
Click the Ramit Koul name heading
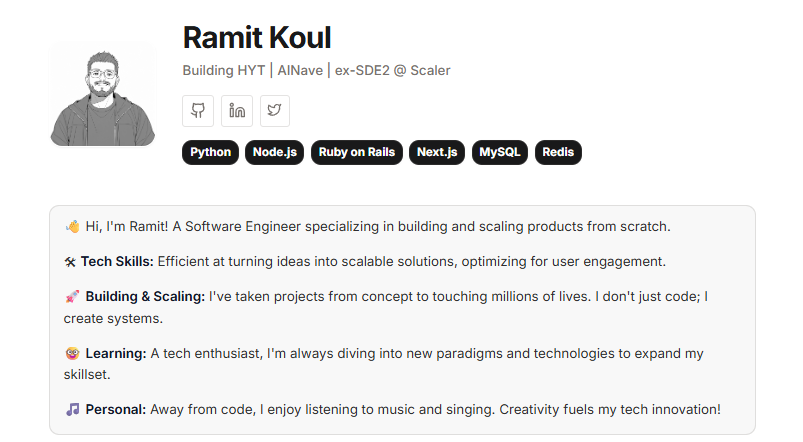pyautogui.click(x=257, y=38)
